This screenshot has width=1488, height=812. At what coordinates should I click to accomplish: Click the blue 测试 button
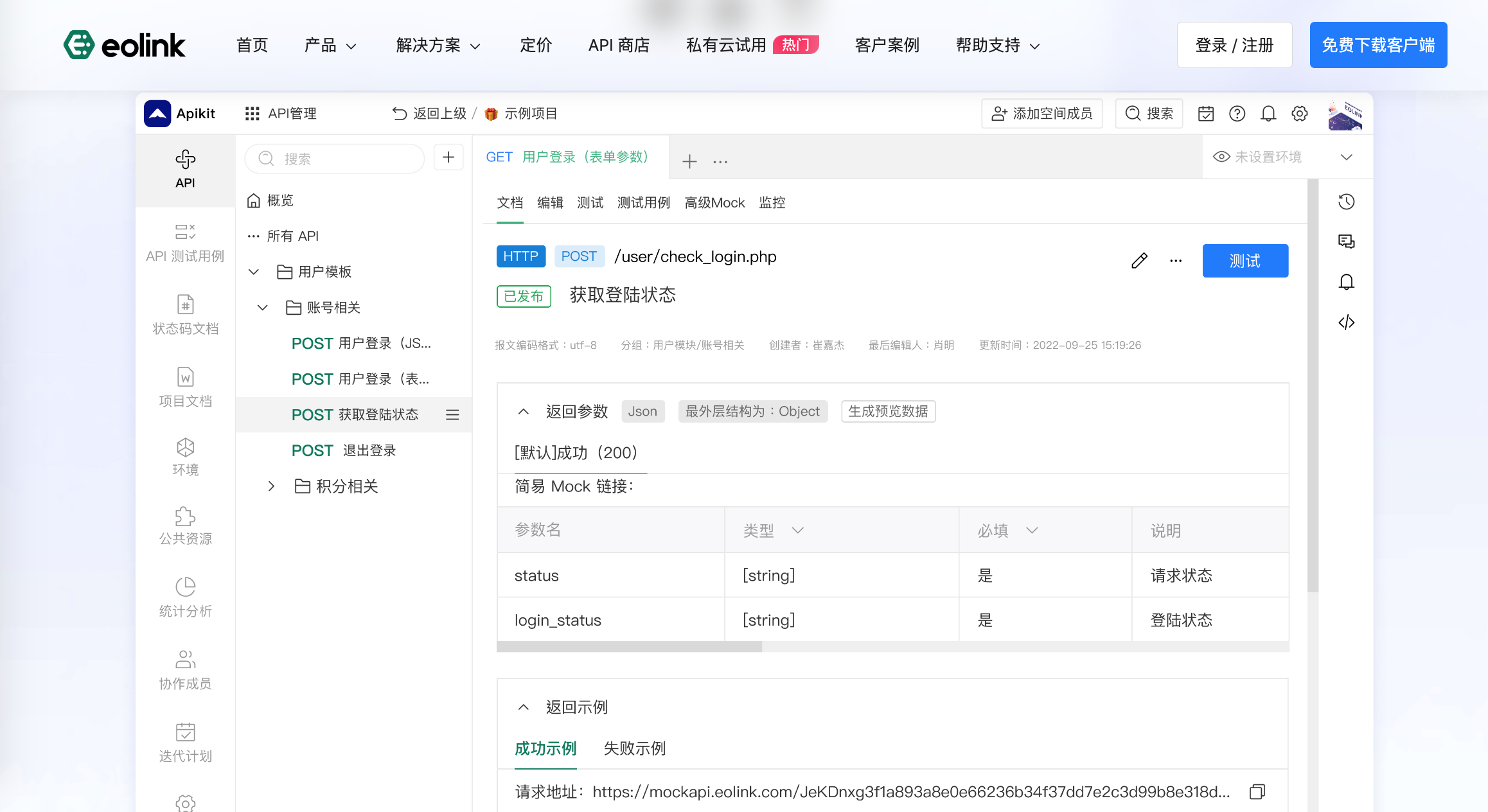[1244, 261]
